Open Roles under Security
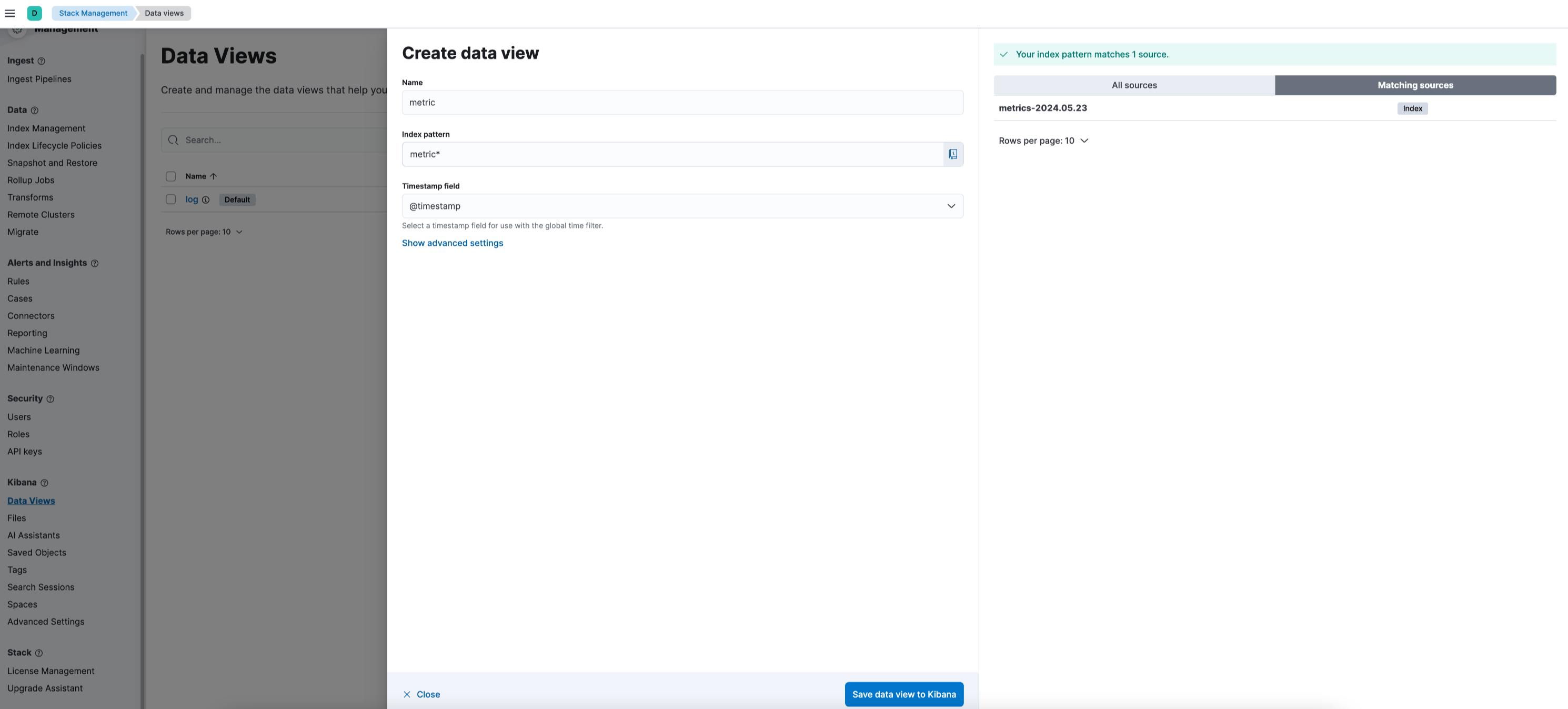 [x=18, y=434]
